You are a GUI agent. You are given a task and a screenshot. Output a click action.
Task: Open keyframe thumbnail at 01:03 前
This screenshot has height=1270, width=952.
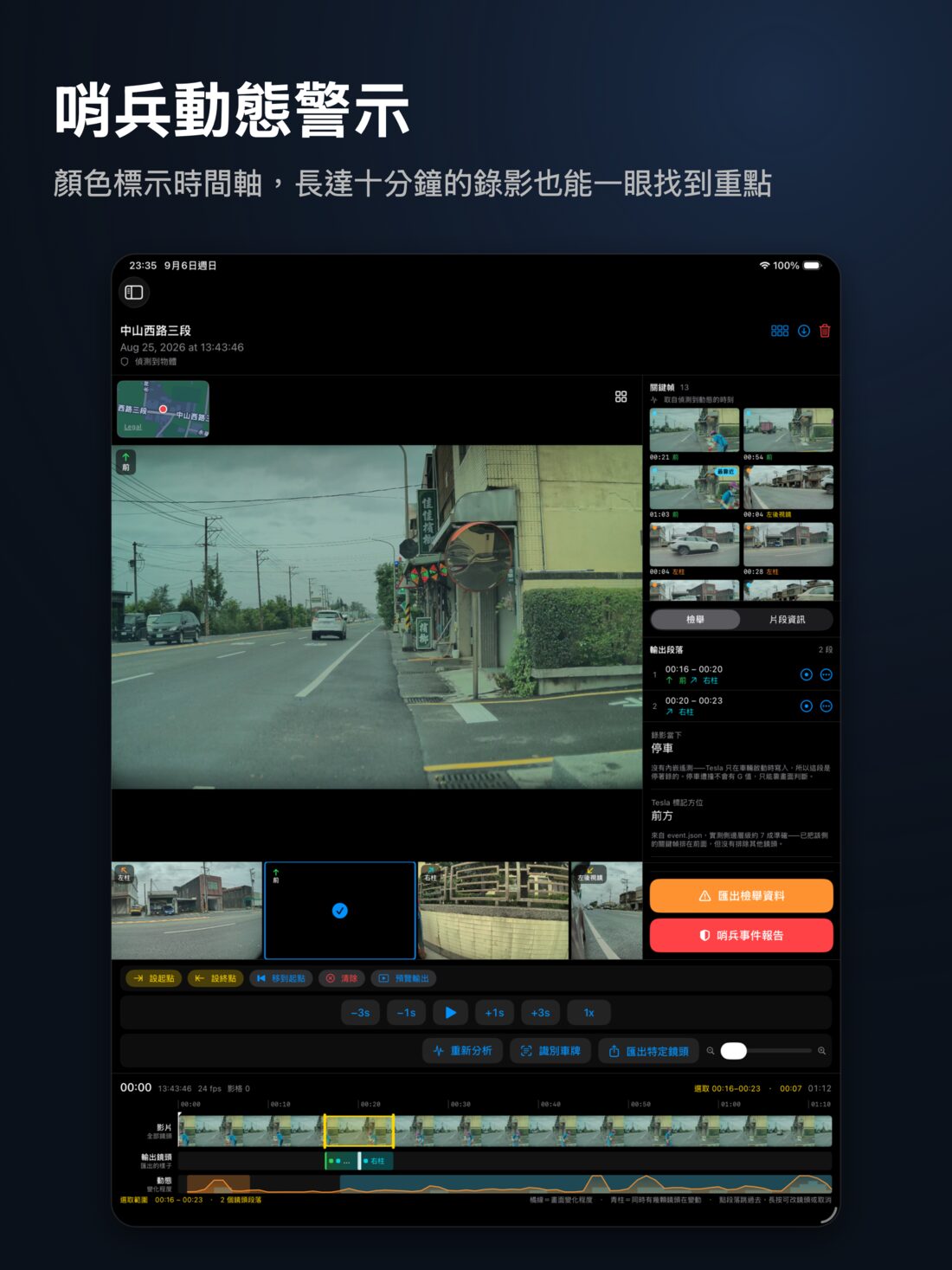694,487
